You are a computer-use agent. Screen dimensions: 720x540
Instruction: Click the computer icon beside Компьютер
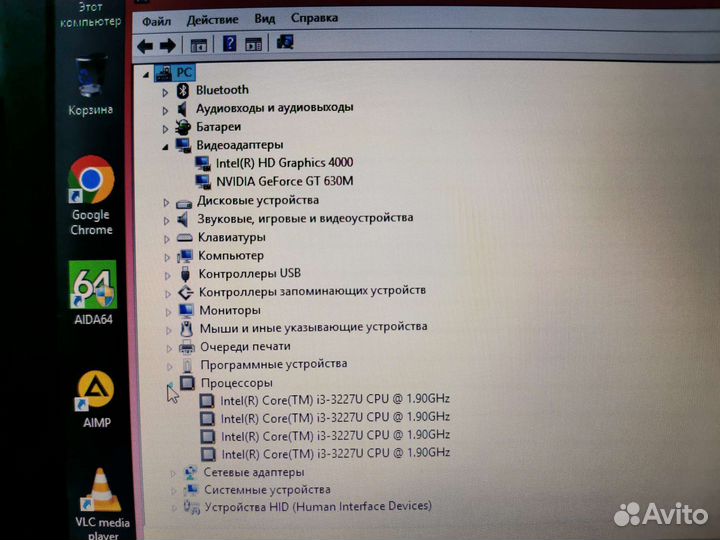click(x=186, y=256)
